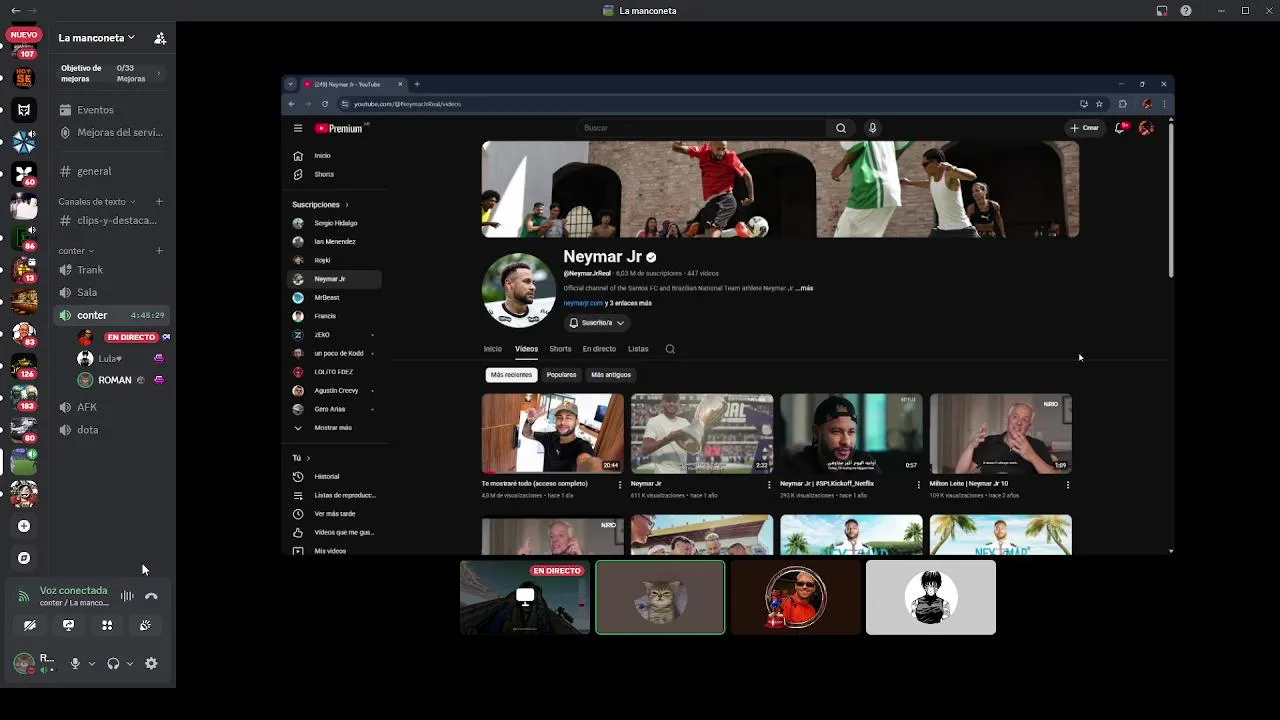Screen dimensions: 1280x720
Task: Deafen audio with headphones icon
Action: [x=113, y=663]
